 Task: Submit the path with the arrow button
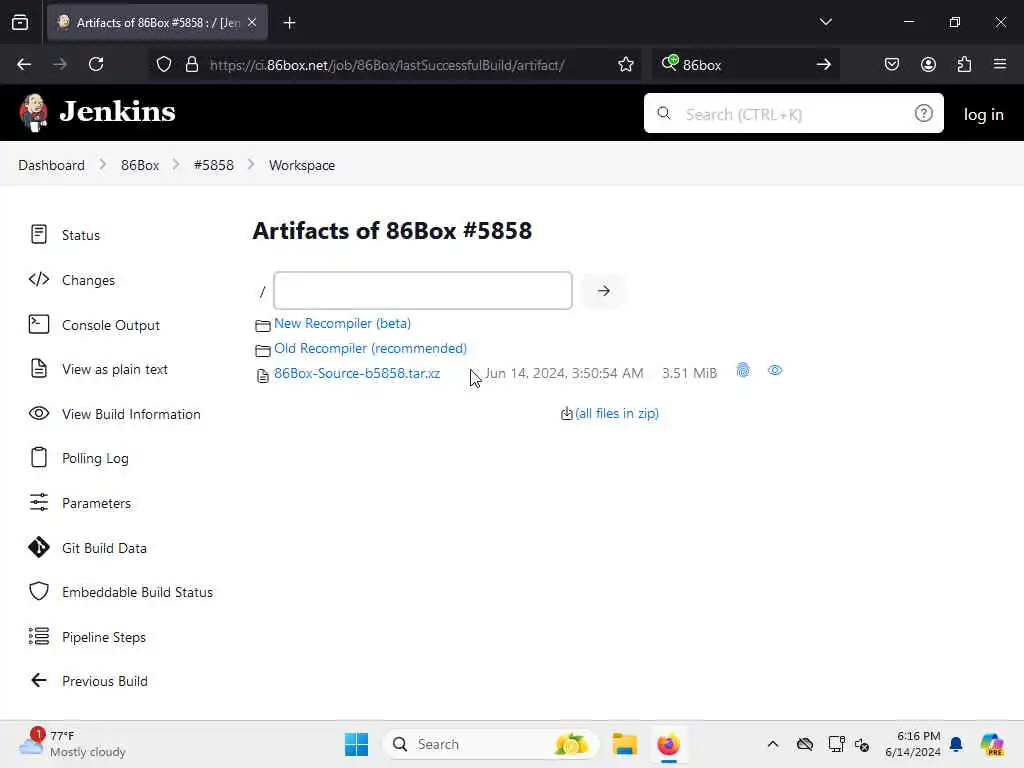(x=603, y=291)
